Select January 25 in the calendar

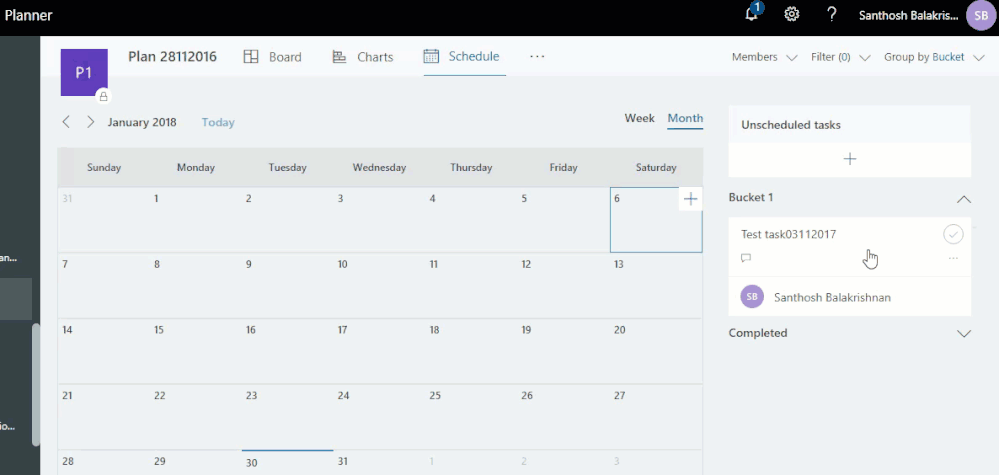(x=470, y=416)
